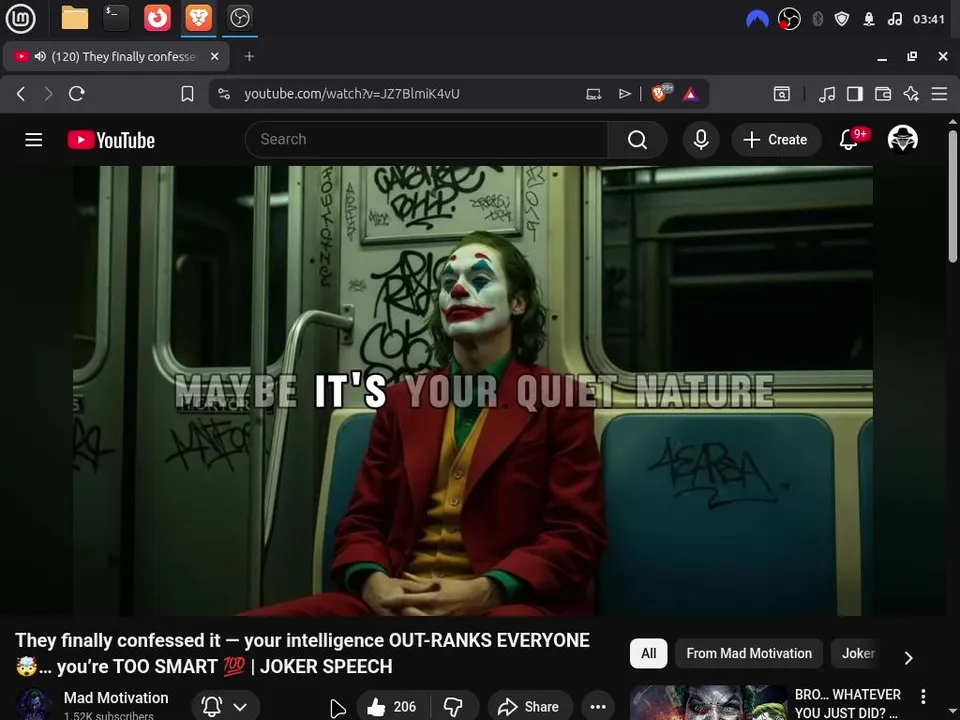Screen dimensions: 960x720
Task: Close the YouTube tab
Action: pos(214,56)
